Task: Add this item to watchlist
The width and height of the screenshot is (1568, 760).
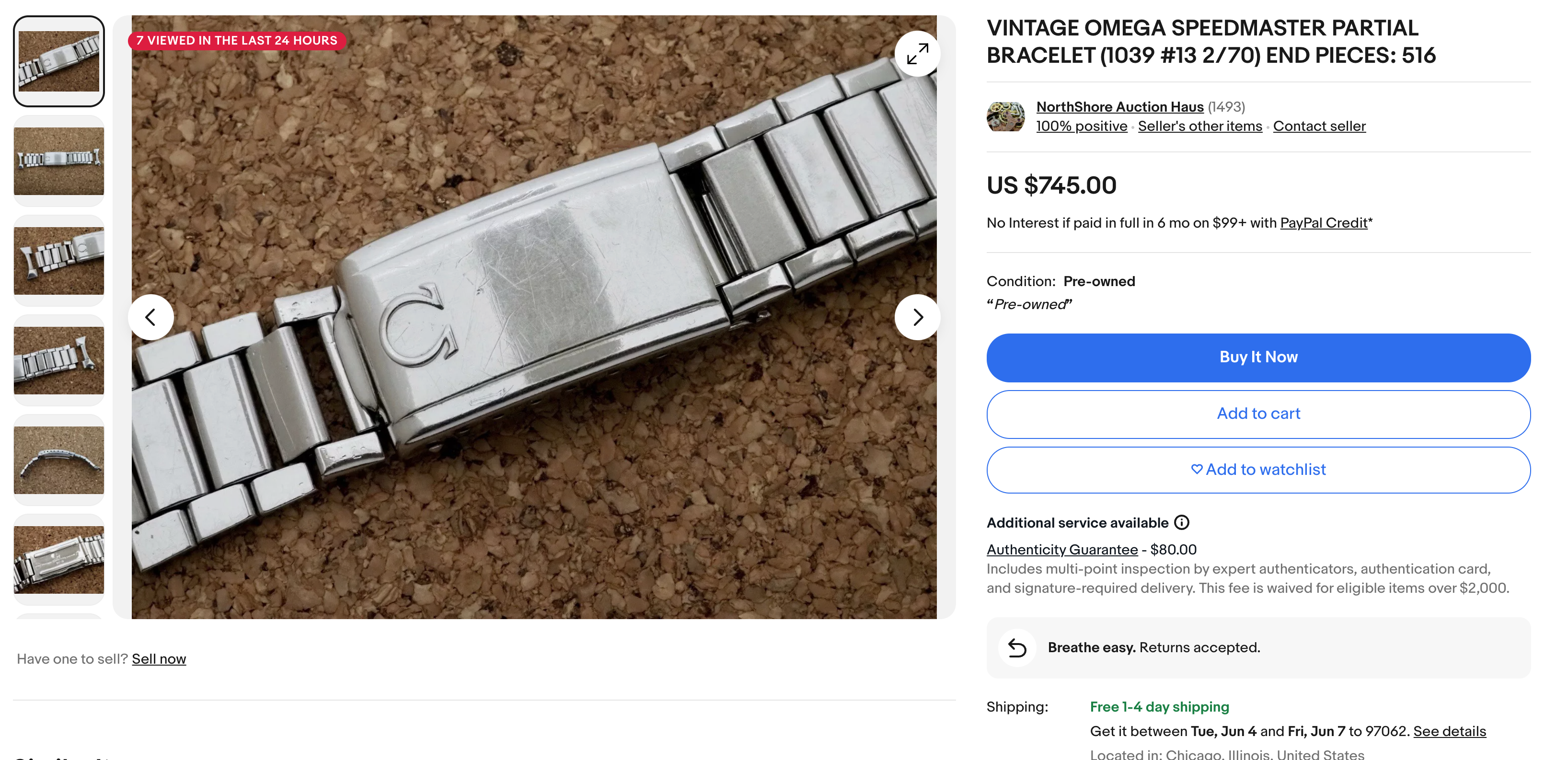Action: point(1258,470)
